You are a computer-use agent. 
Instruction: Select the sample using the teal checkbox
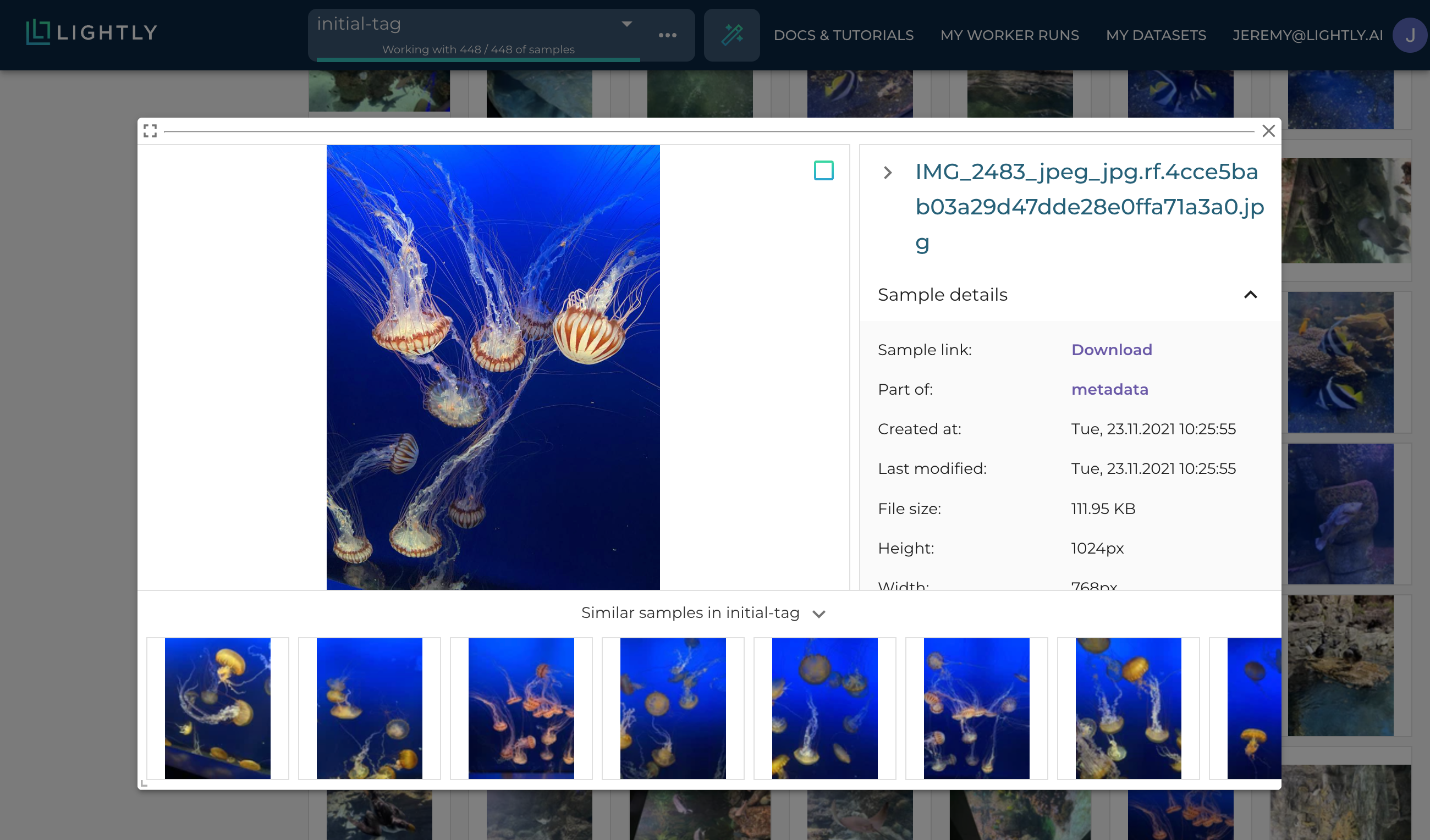point(823,171)
